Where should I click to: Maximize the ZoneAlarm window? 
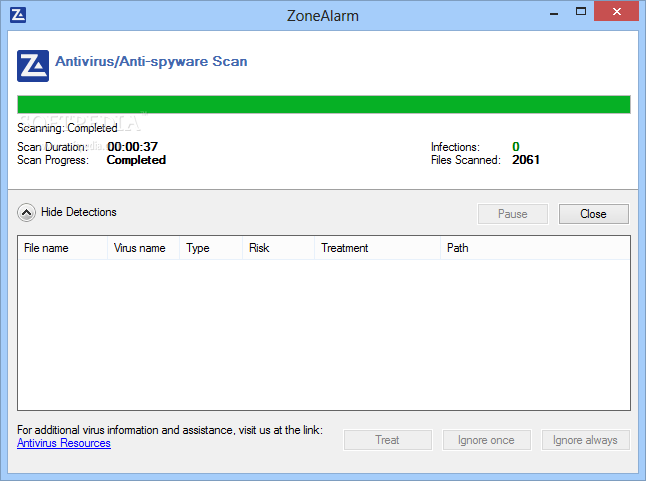581,12
